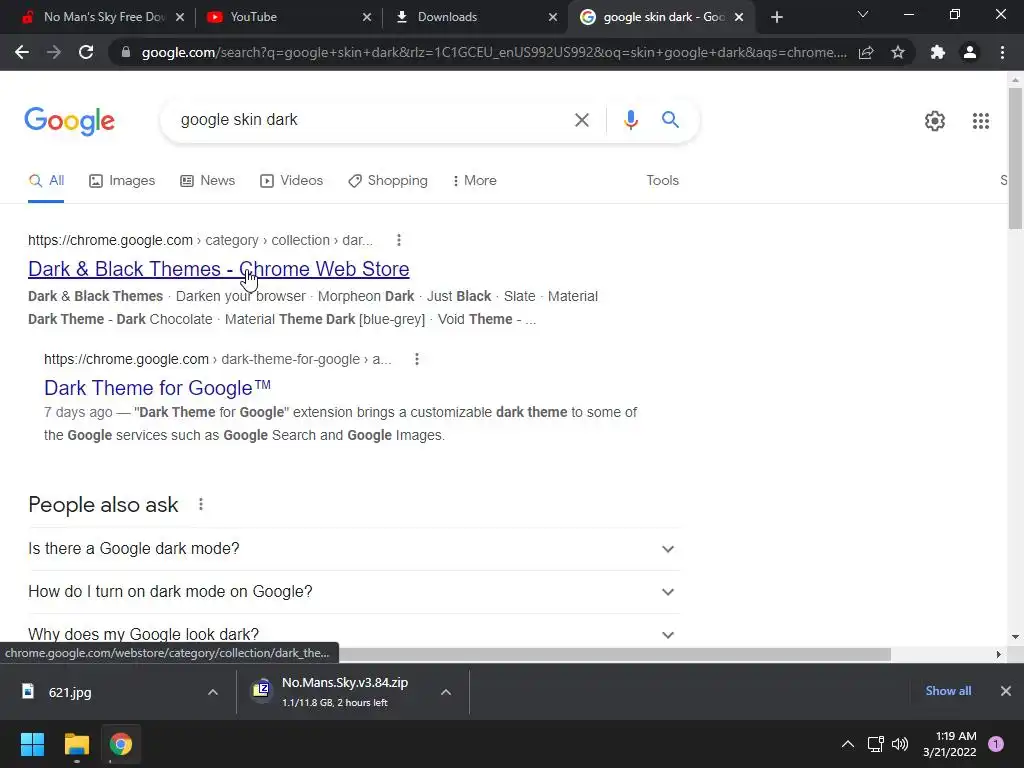1024x768 pixels.
Task: Open the Google apps grid
Action: click(x=980, y=121)
